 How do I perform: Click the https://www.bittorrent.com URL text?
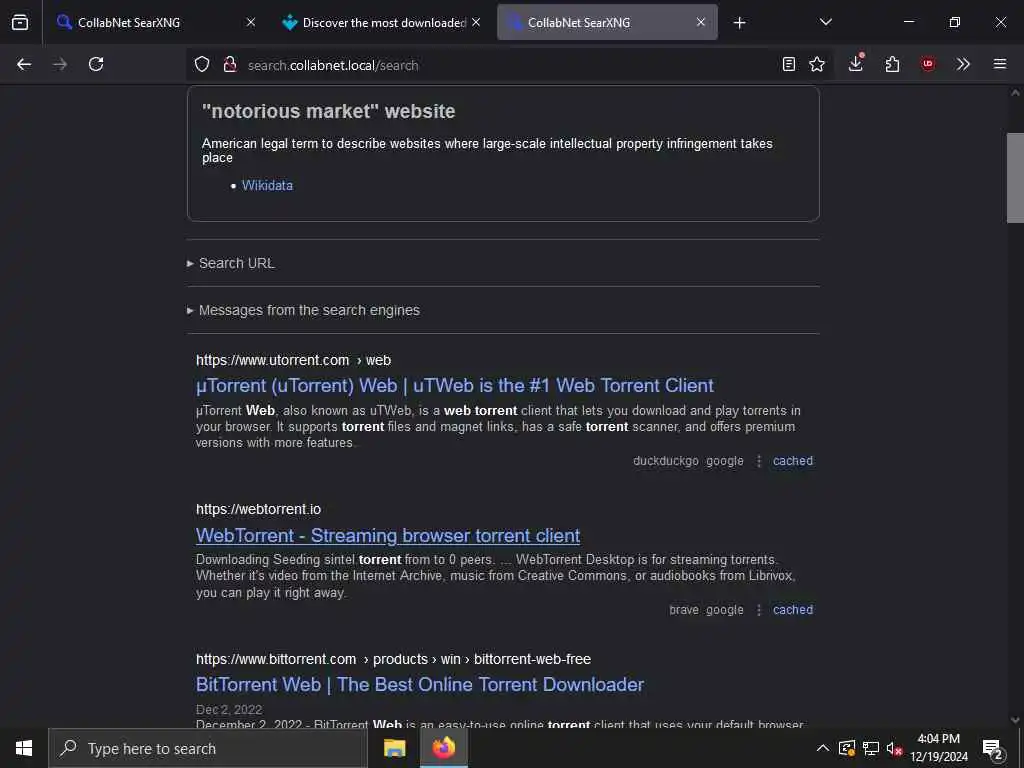(276, 660)
